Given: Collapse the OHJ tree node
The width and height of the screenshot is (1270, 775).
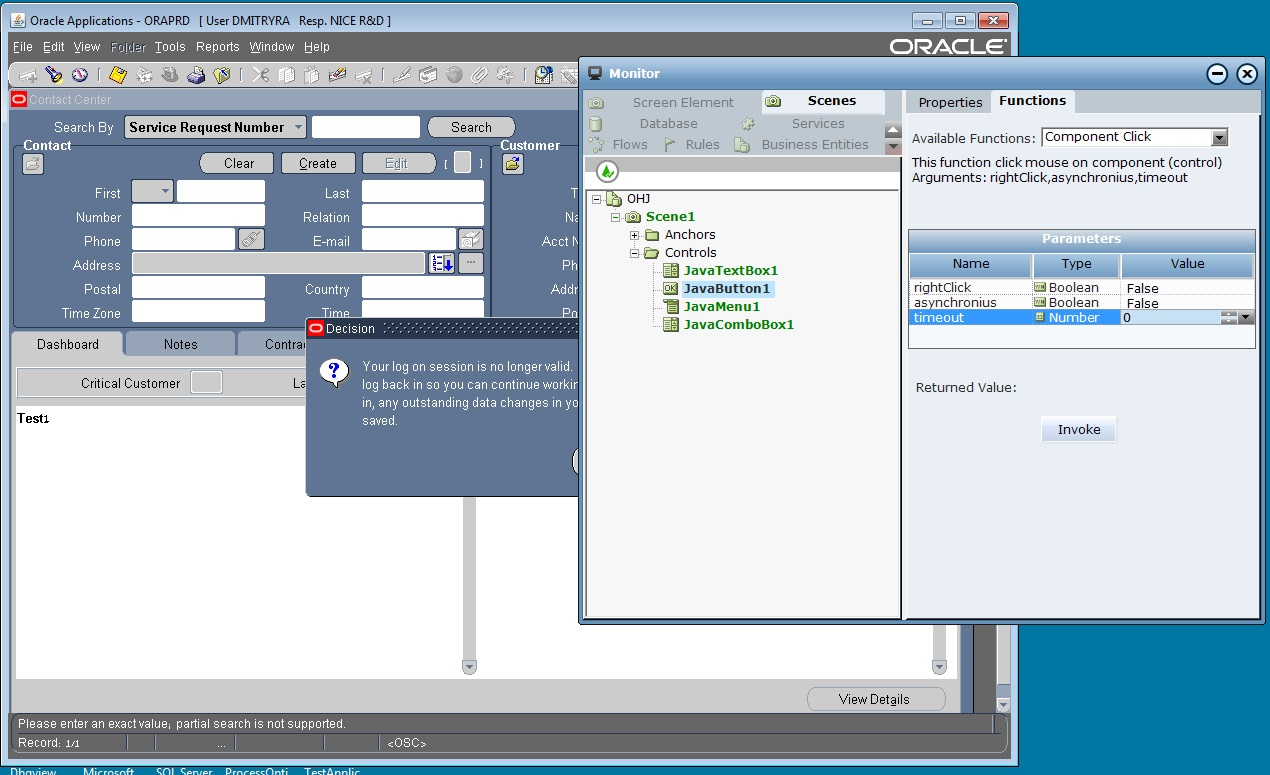Looking at the screenshot, I should coord(597,199).
